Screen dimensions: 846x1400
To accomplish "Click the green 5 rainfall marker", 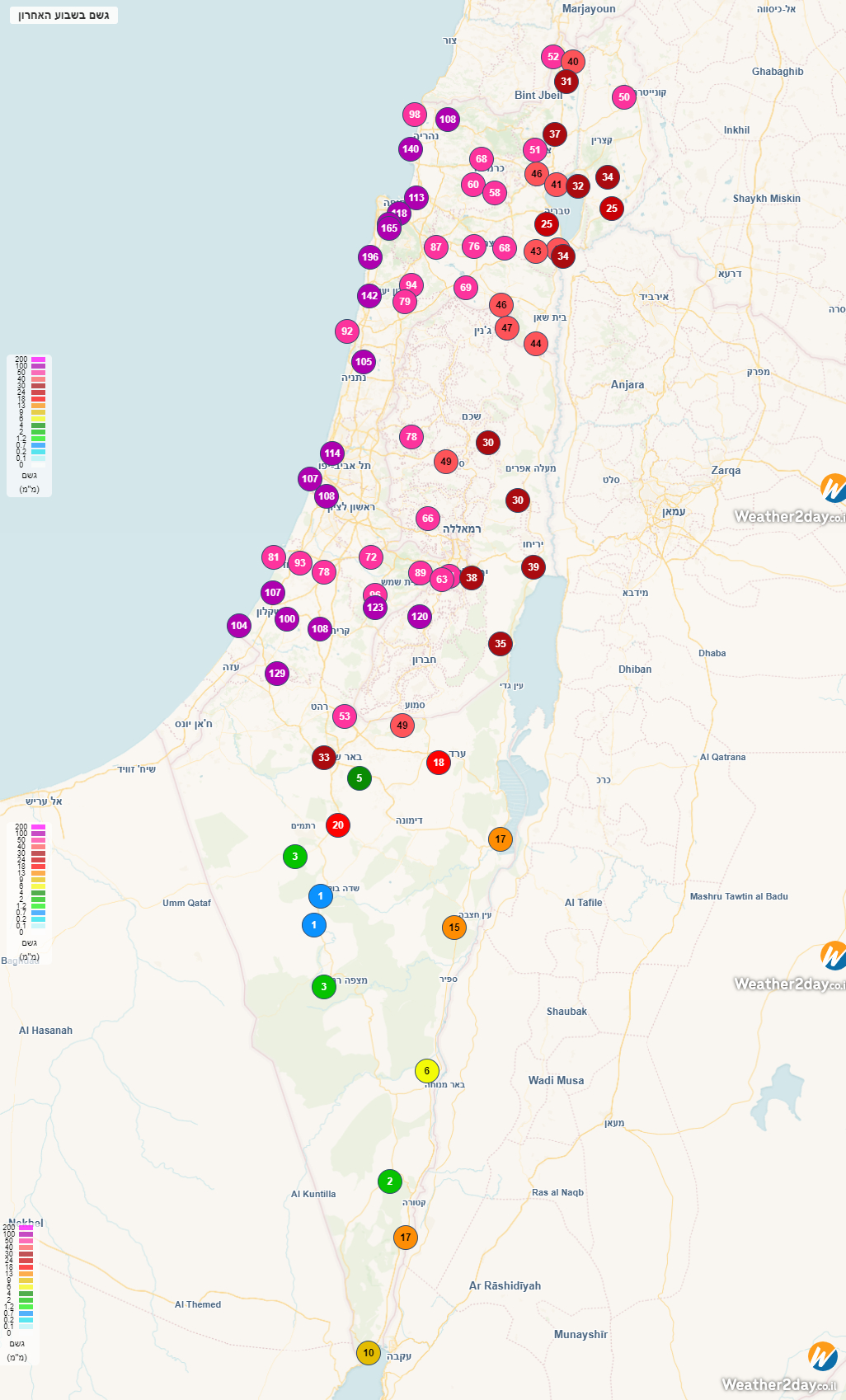I will click(x=360, y=778).
